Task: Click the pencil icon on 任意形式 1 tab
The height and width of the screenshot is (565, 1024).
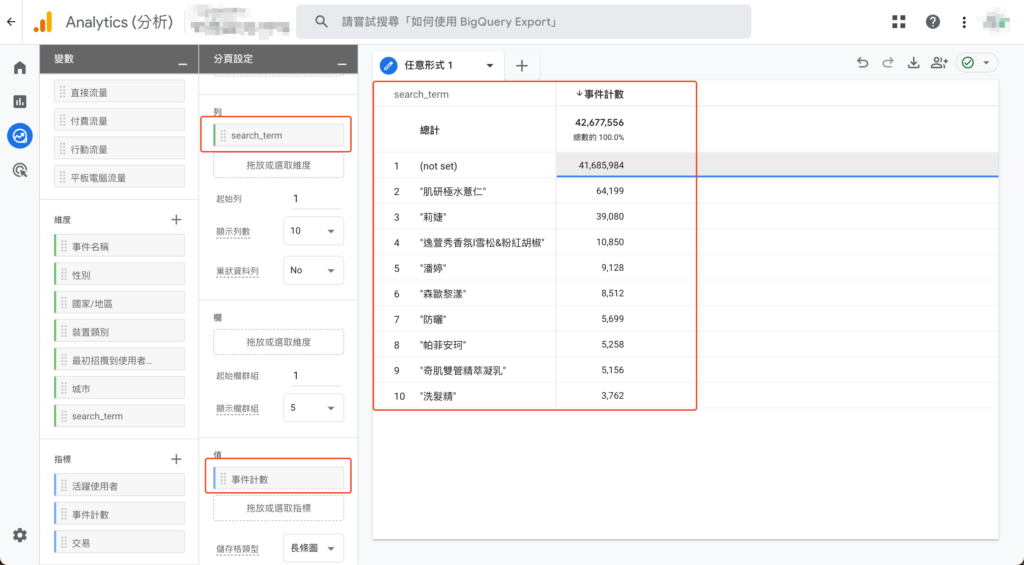Action: [x=389, y=65]
